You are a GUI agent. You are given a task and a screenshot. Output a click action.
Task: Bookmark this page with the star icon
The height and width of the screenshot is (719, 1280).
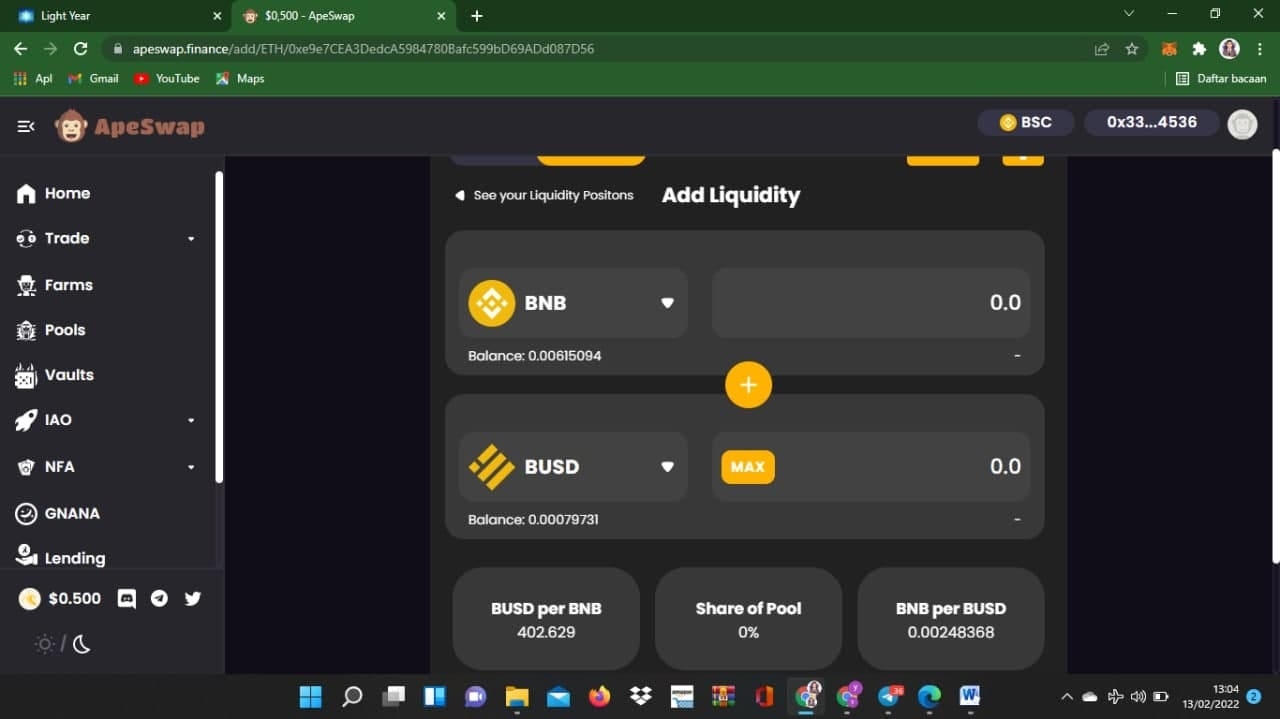[1132, 48]
